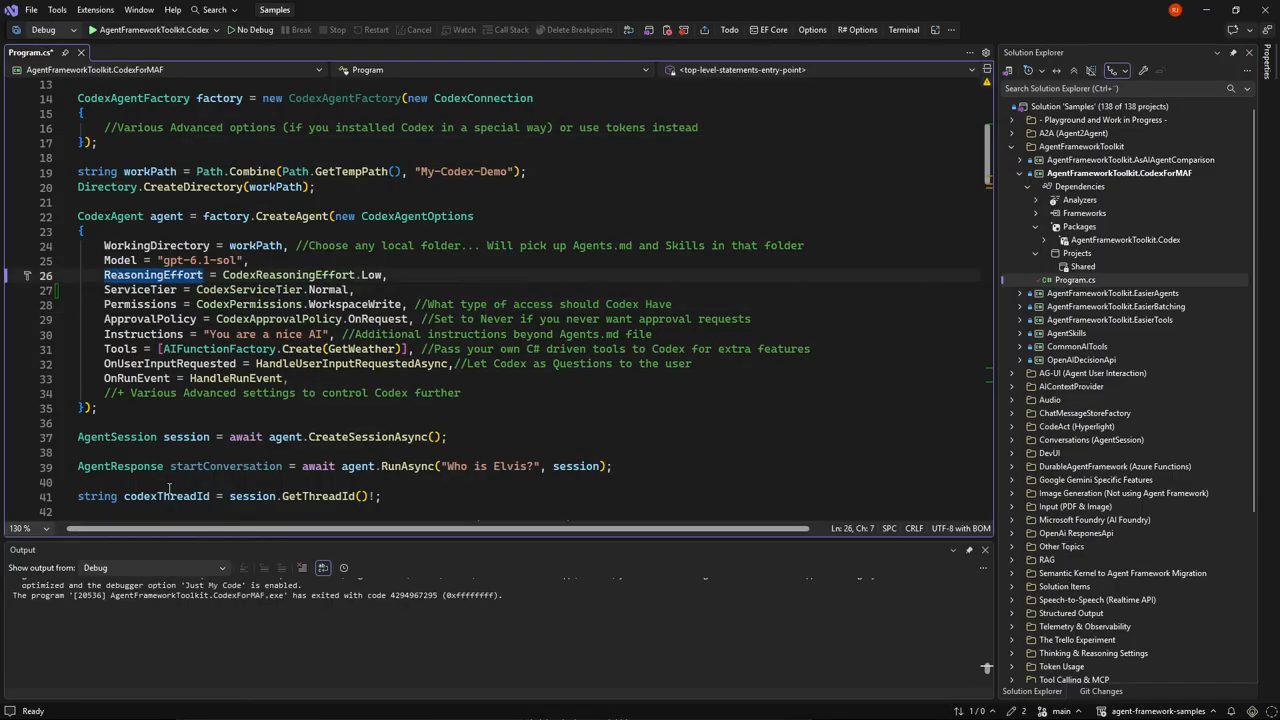This screenshot has height=720, width=1280.
Task: Toggle SPC indentation indicator in editor status
Action: [889, 529]
